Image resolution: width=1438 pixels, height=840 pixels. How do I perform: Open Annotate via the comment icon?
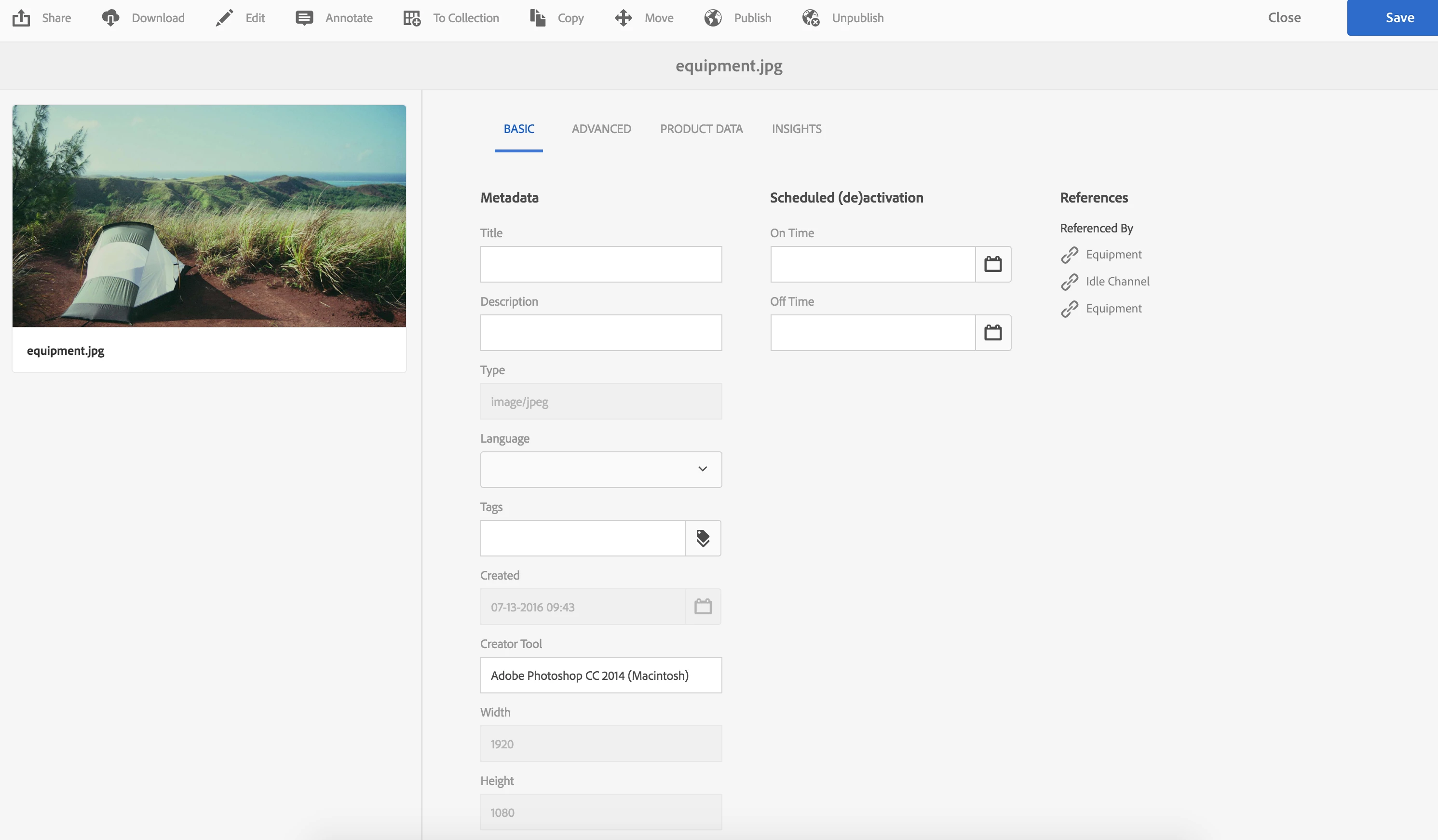tap(304, 18)
